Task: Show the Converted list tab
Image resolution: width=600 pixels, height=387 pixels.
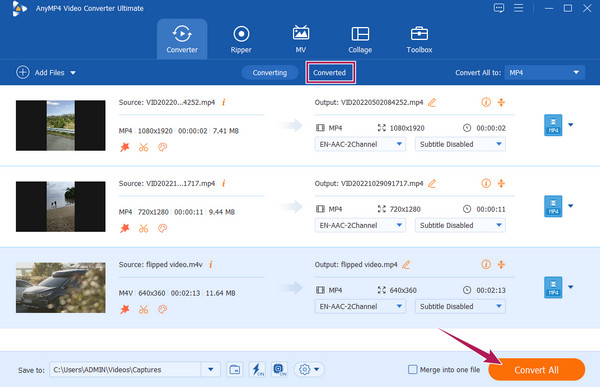Action: pos(329,73)
